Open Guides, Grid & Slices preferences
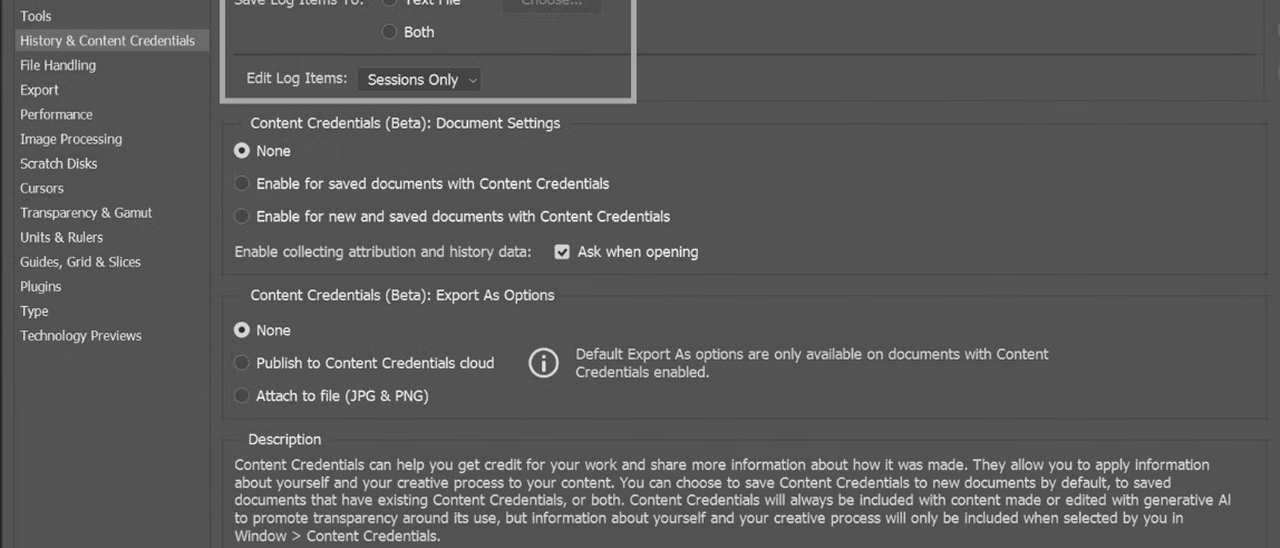 (x=80, y=262)
